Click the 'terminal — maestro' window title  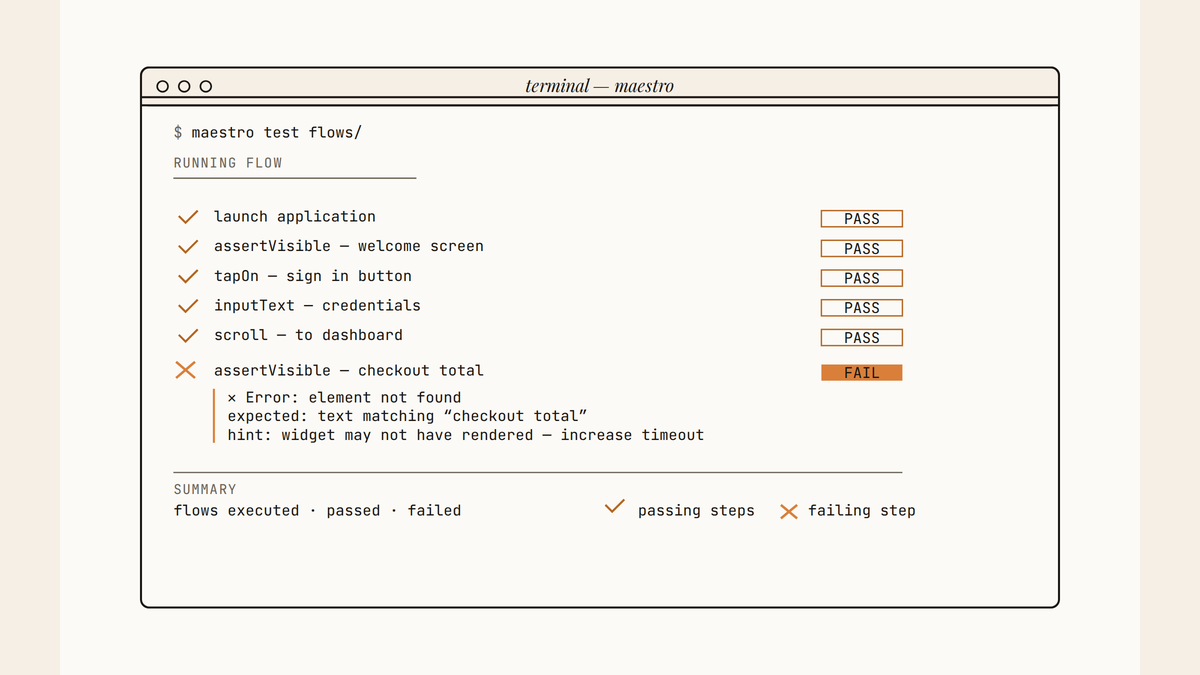click(600, 86)
